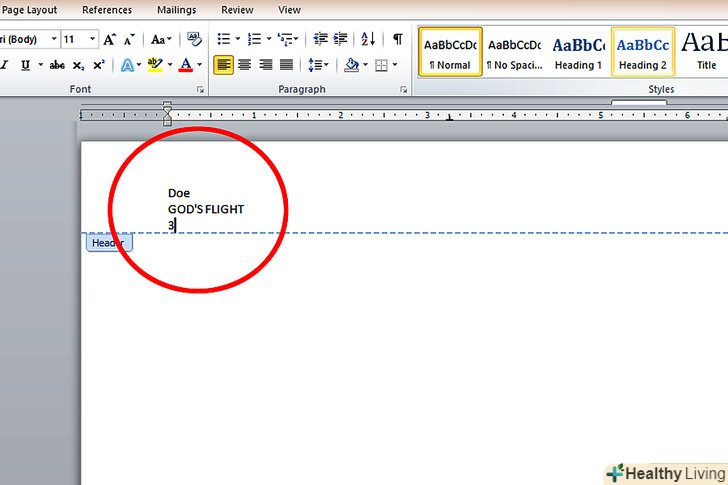Viewport: 728px width, 485px height.
Task: Click the Line Spacing icon
Action: [314, 65]
